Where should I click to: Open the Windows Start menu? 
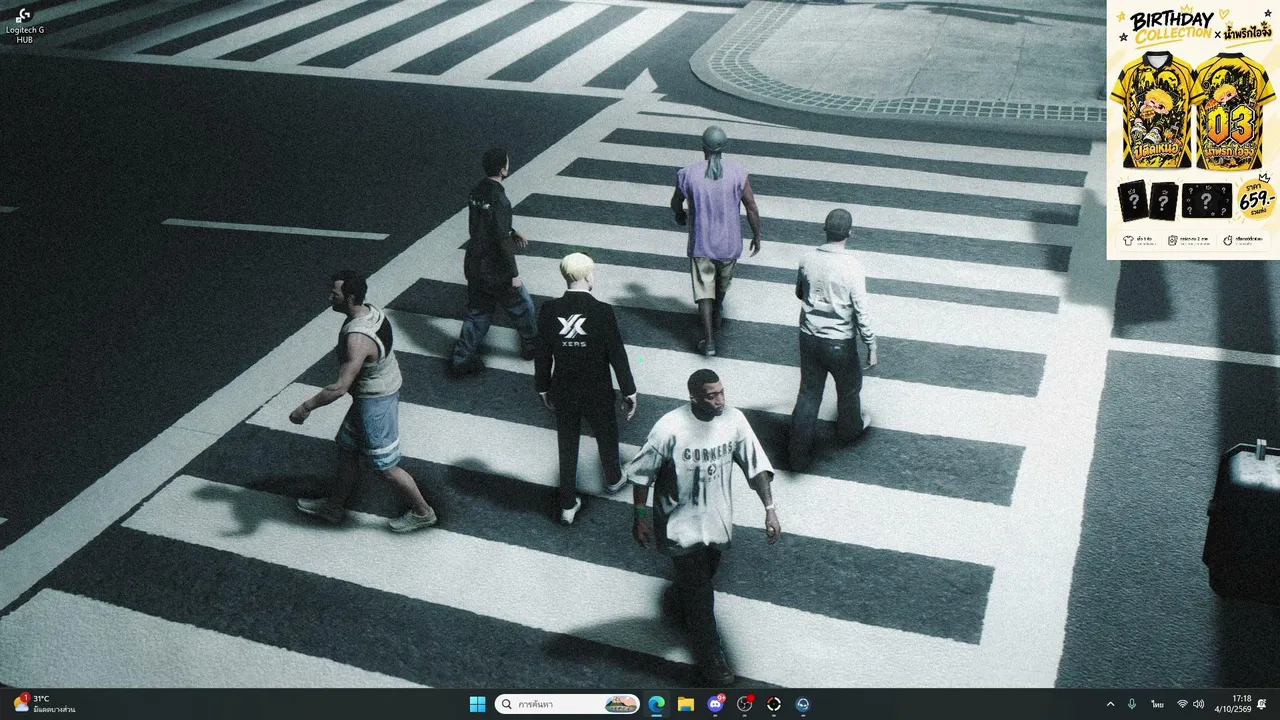(477, 704)
